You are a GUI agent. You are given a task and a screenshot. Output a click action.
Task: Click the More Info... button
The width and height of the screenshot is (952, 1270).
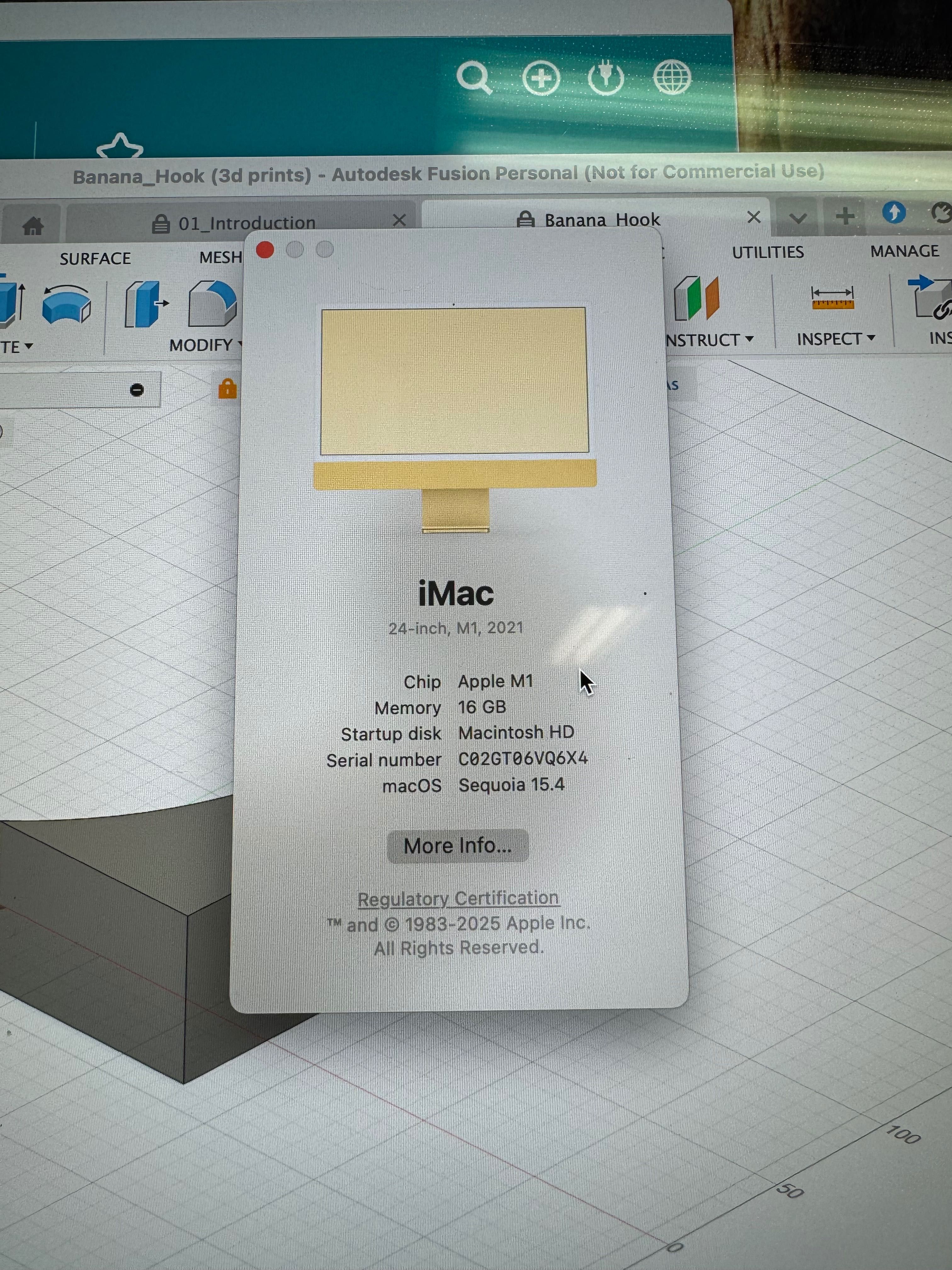pyautogui.click(x=457, y=846)
